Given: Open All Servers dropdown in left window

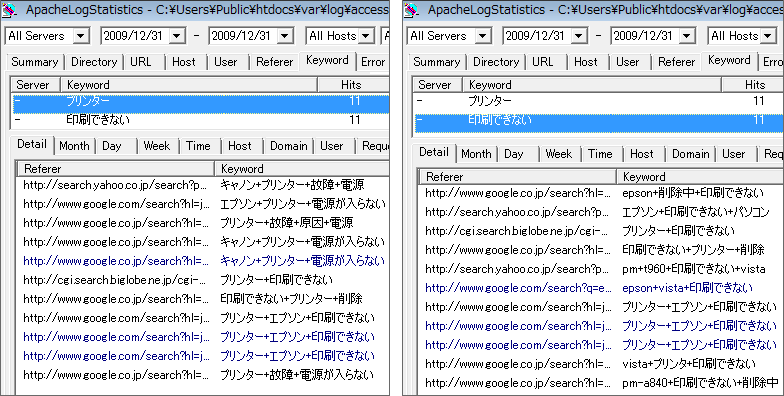Looking at the screenshot, I should pyautogui.click(x=80, y=36).
